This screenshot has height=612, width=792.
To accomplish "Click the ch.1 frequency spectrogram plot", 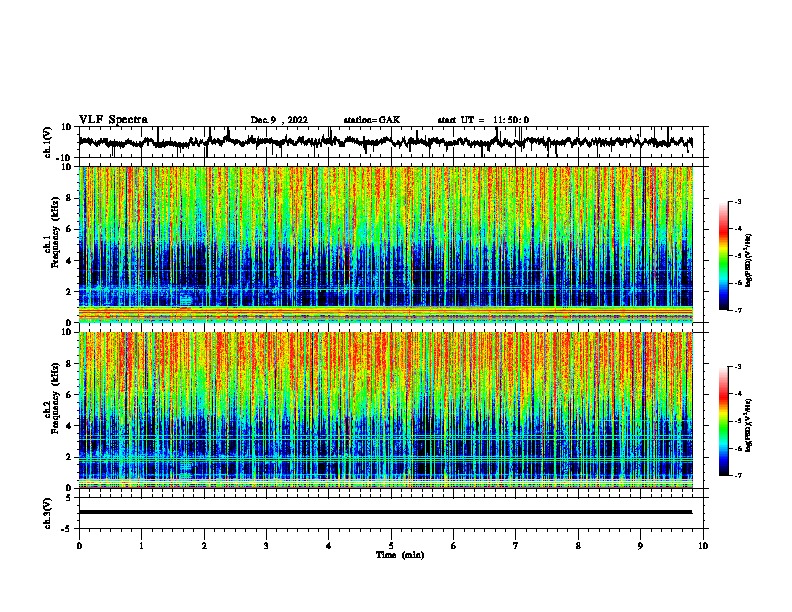I will tap(385, 244).
